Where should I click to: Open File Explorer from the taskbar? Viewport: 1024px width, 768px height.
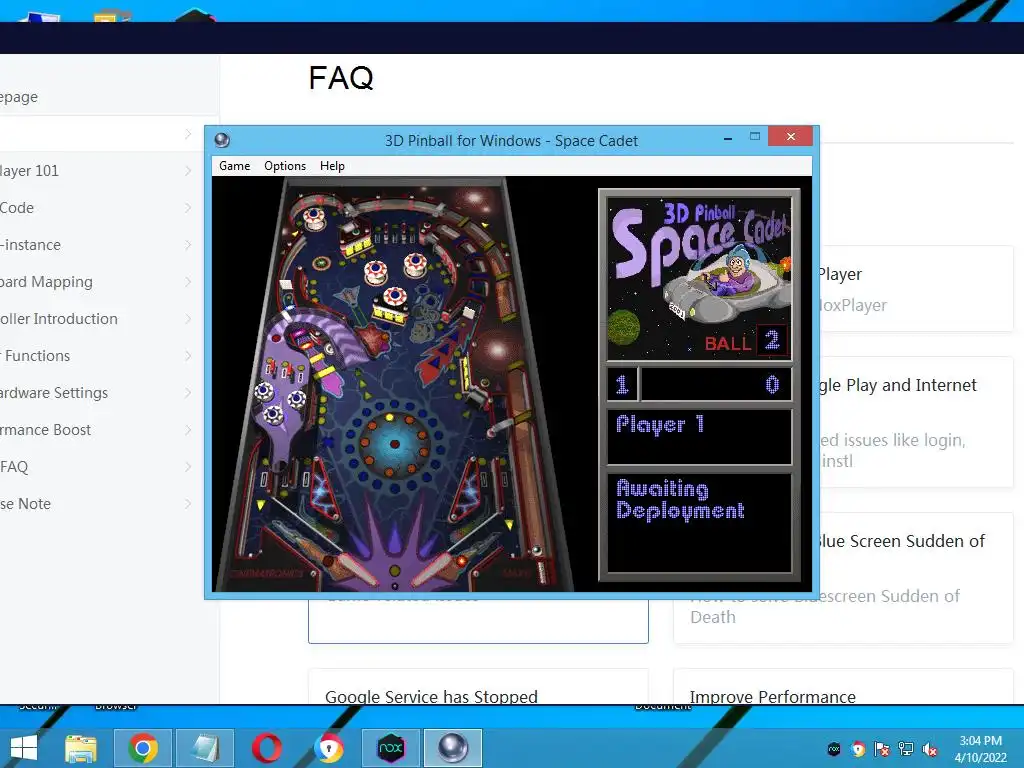(x=81, y=748)
